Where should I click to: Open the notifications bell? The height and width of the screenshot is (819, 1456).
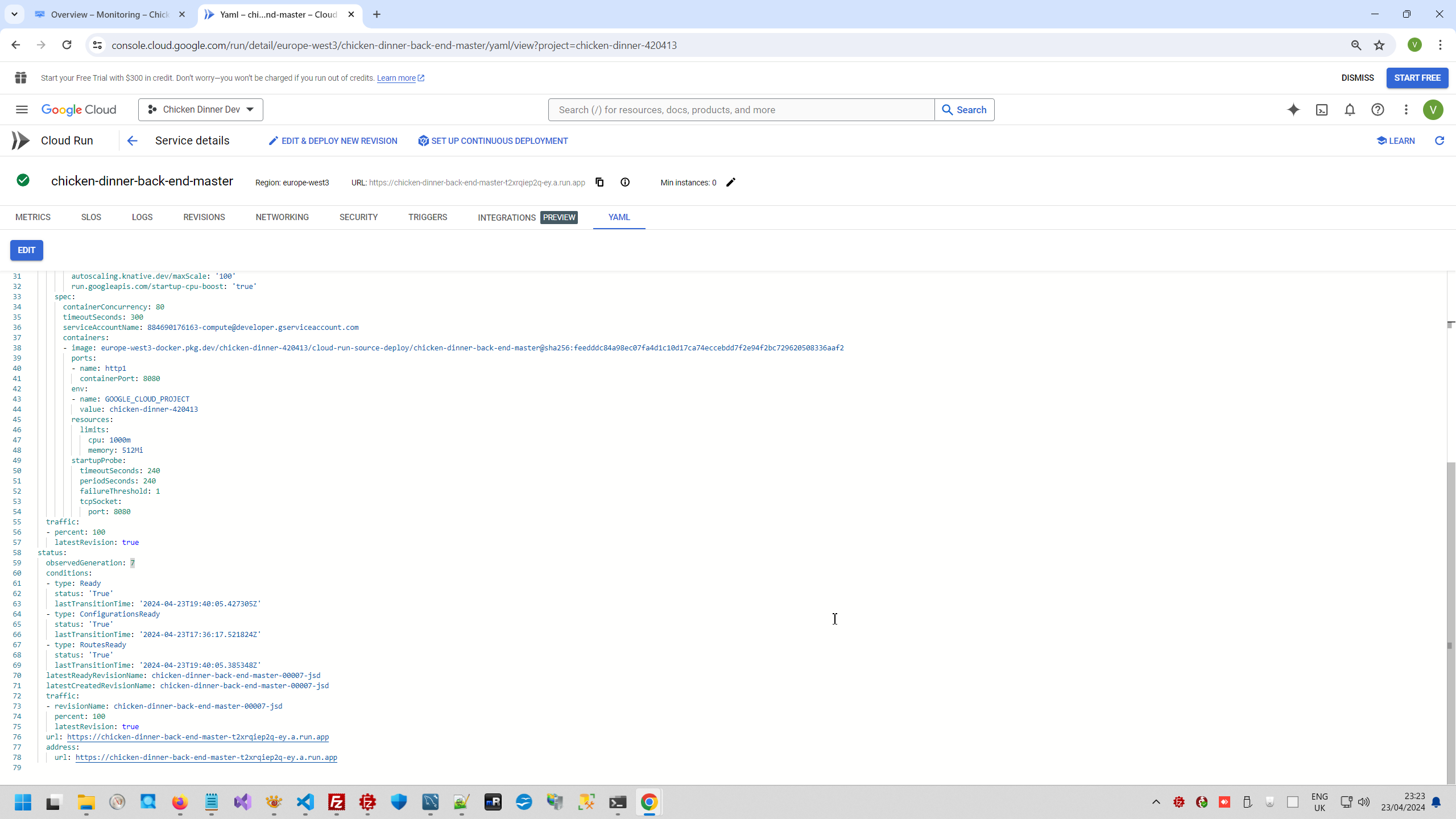1350,110
